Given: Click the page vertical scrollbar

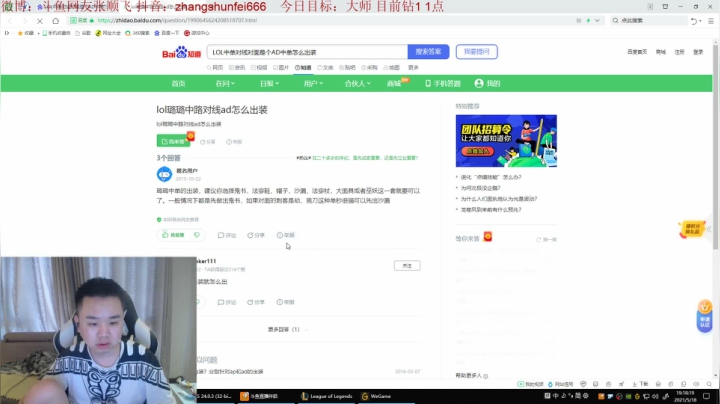Looking at the screenshot, I should [x=715, y=147].
